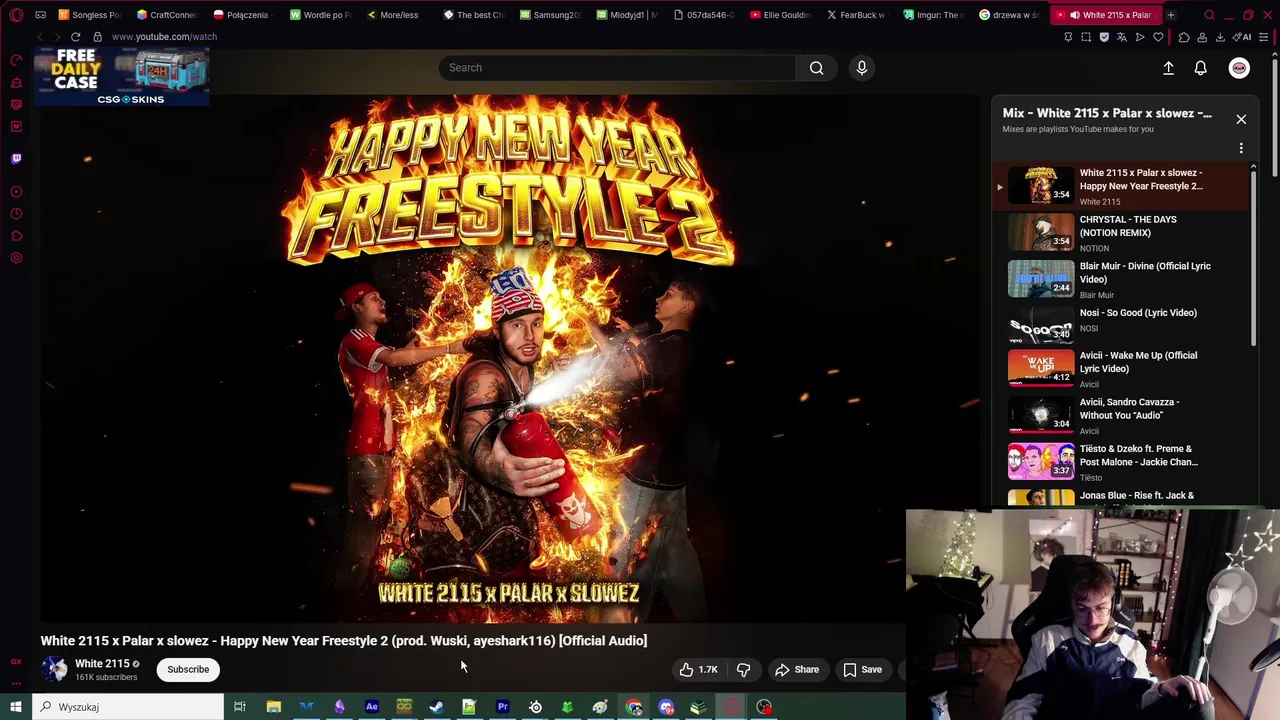Open Discord from the taskbar

(666, 707)
